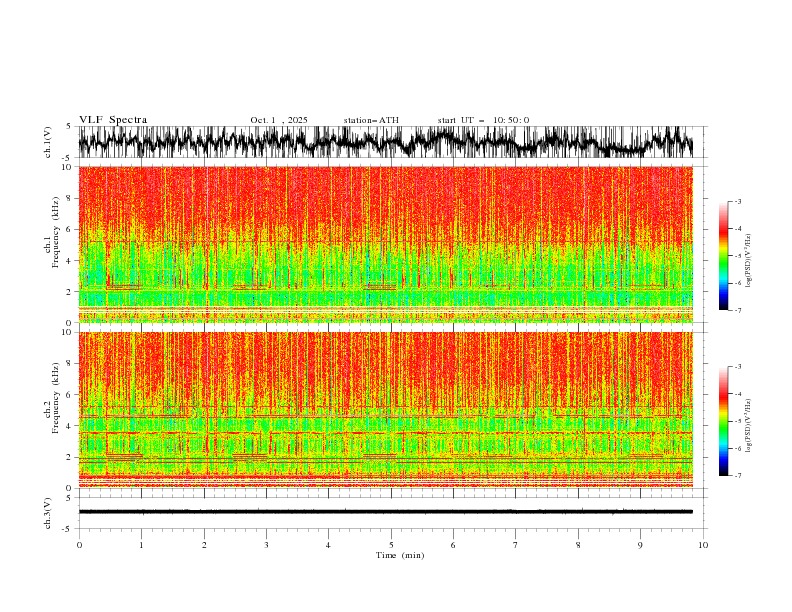Click the ch.1 color bar log(PSD) label
The width and height of the screenshot is (792, 612).
click(x=749, y=261)
